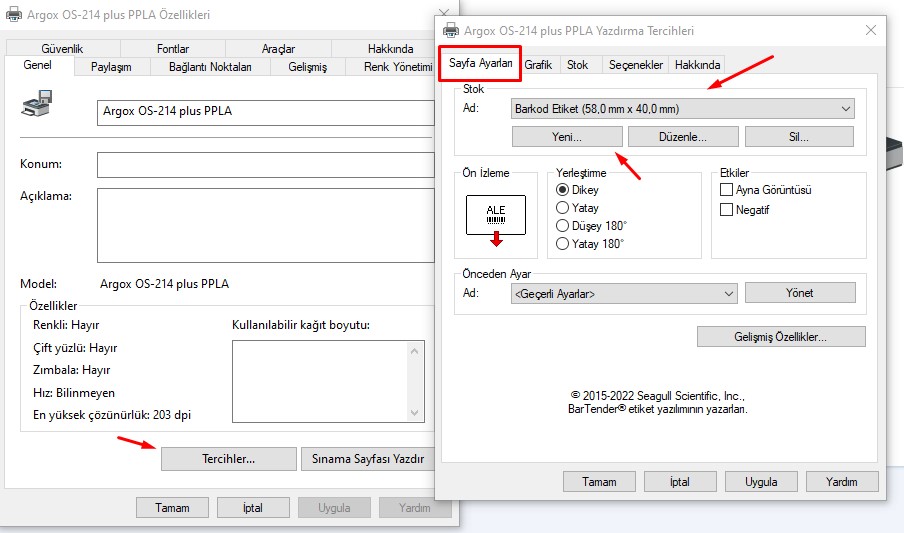
Task: Click the Kullanılabilir kağıt boyutu list box
Action: click(328, 381)
